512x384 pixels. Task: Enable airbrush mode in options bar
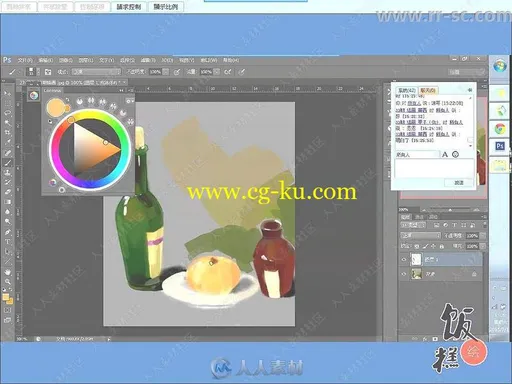click(228, 72)
